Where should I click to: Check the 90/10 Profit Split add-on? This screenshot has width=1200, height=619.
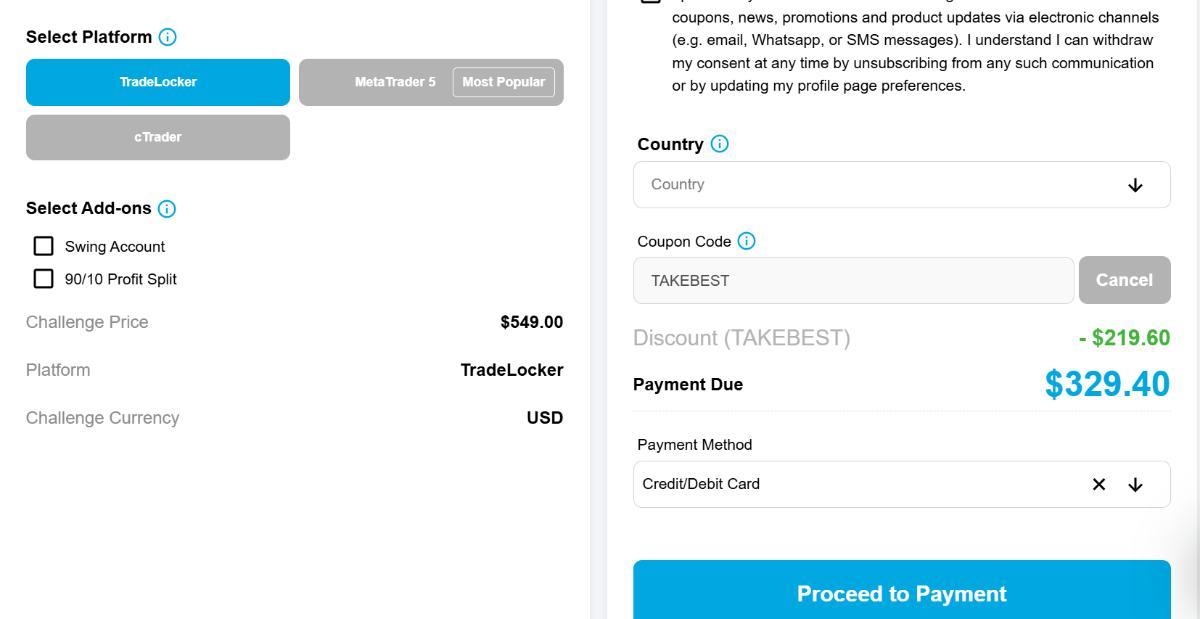pos(43,279)
